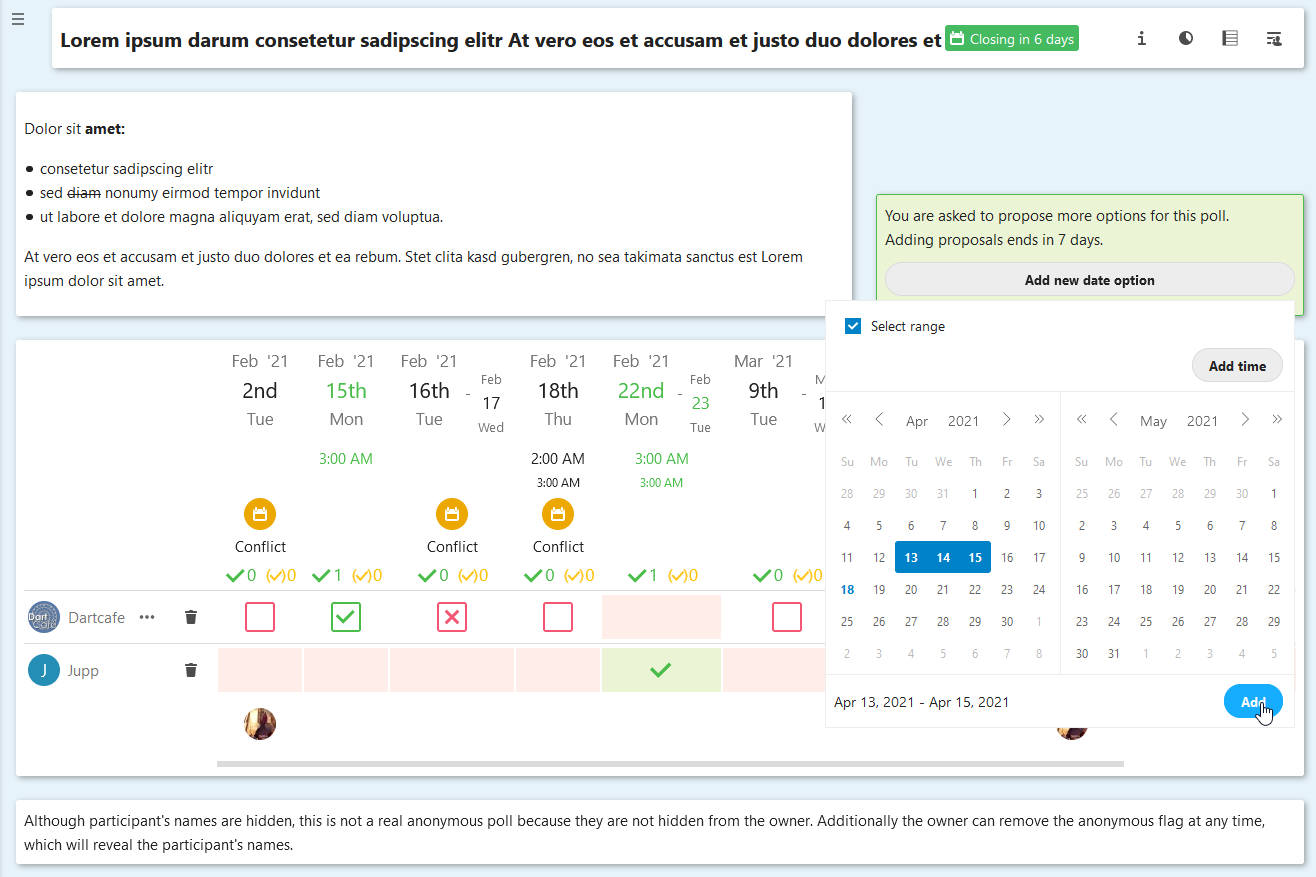Go to next year in May calendar

1277,419
